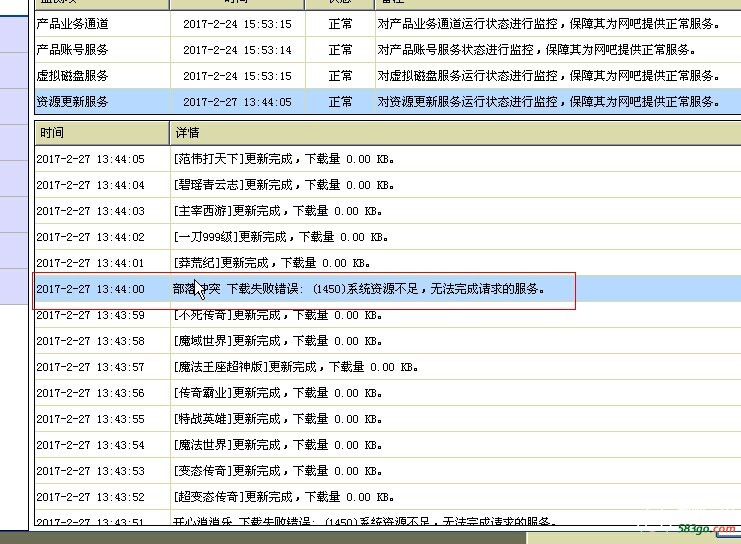
Task: Select the 产品业务通道 monitor item
Action: [72, 24]
